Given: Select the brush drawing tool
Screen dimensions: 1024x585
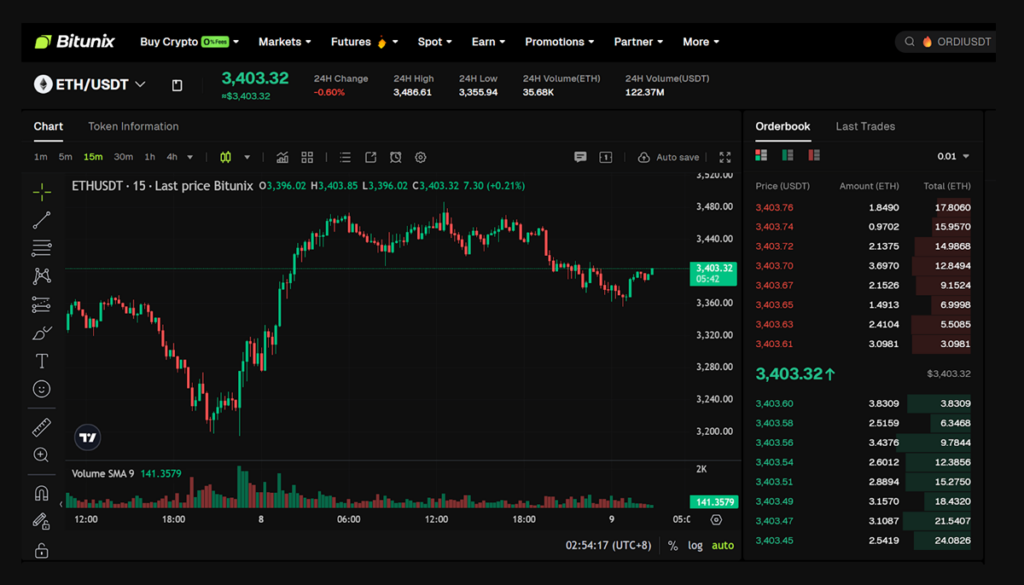Looking at the screenshot, I should [x=41, y=333].
